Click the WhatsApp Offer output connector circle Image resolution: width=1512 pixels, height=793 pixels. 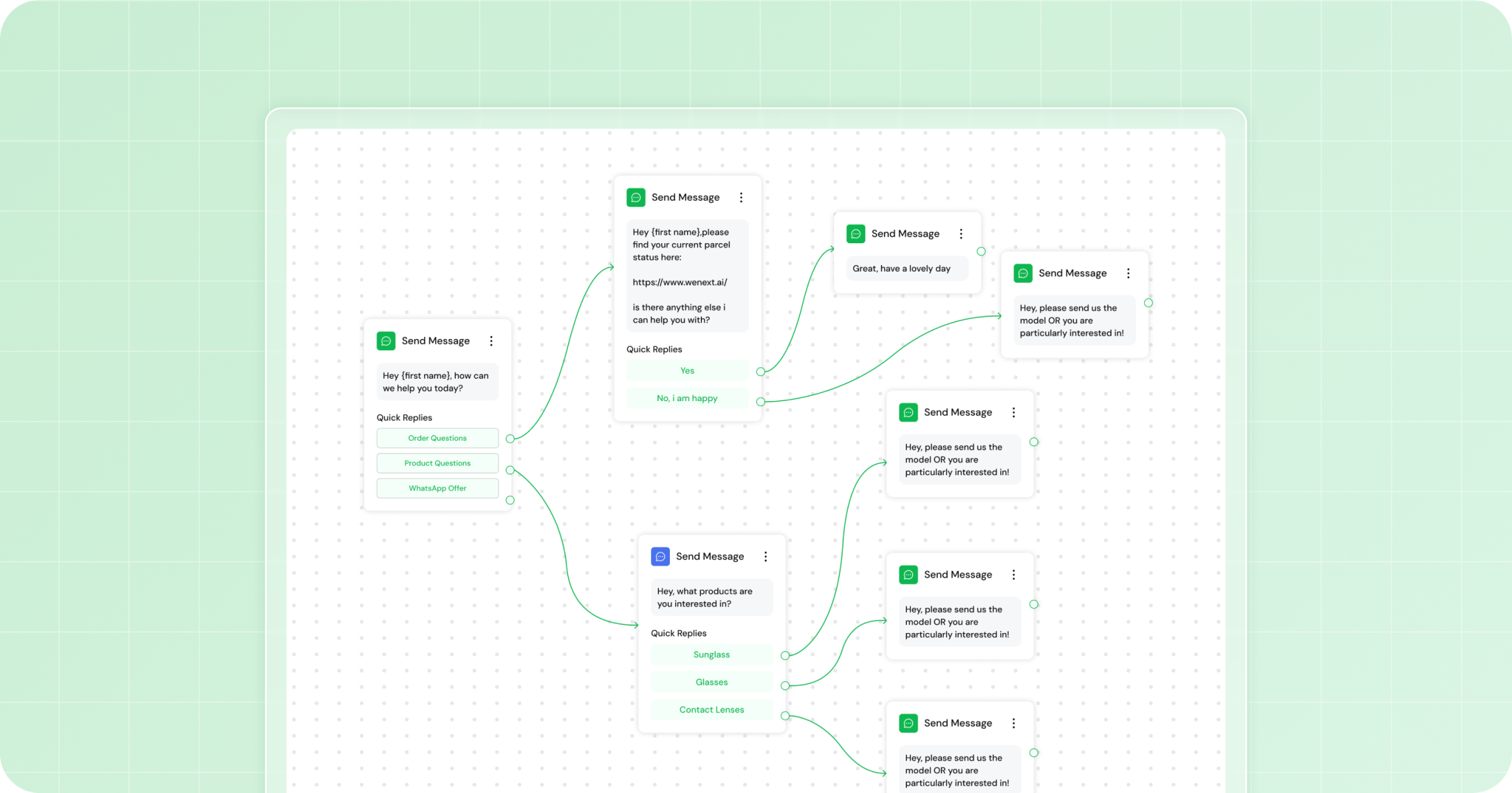(x=510, y=500)
